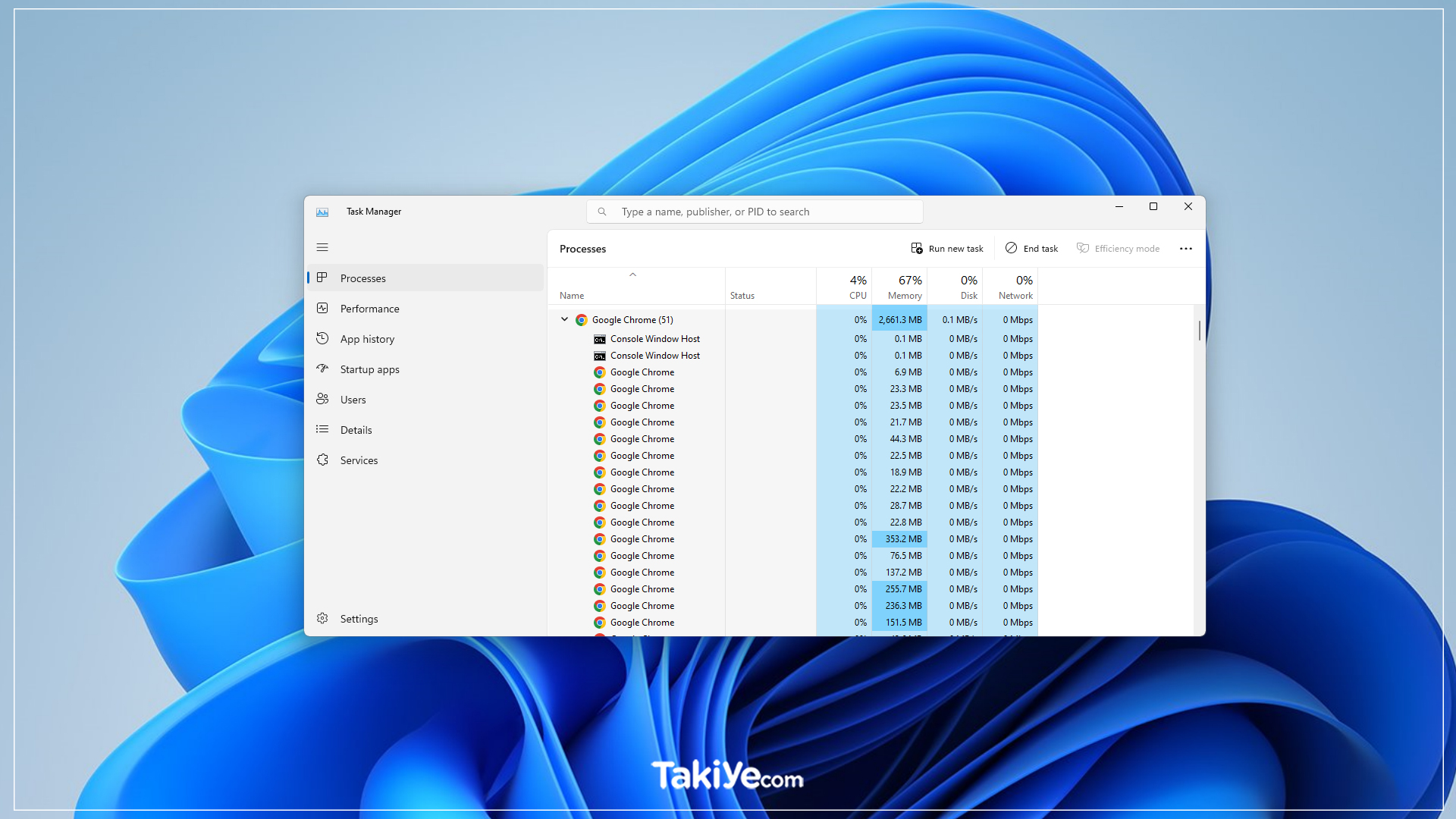Select the 28.7 MB memory cell

pyautogui.click(x=899, y=506)
